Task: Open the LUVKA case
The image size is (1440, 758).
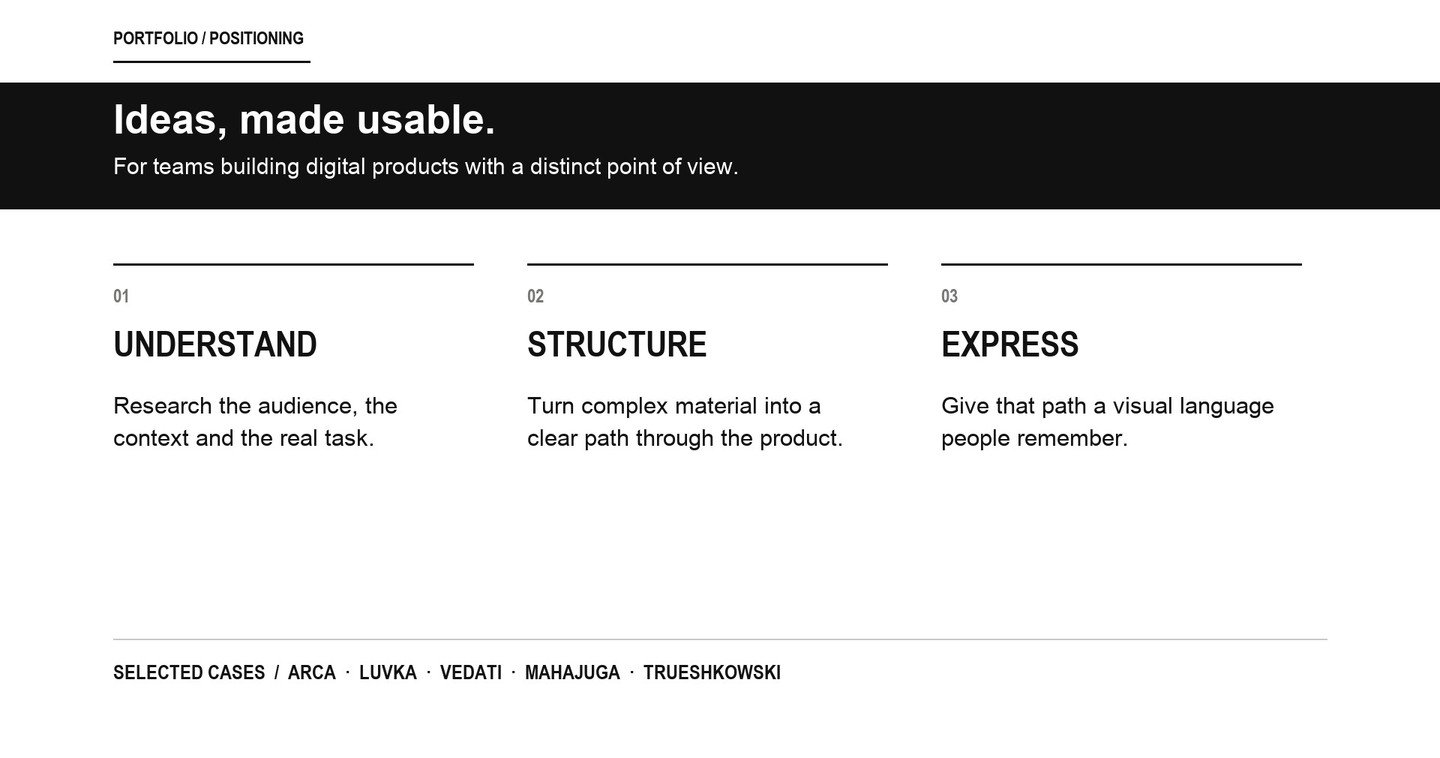Action: pos(388,673)
